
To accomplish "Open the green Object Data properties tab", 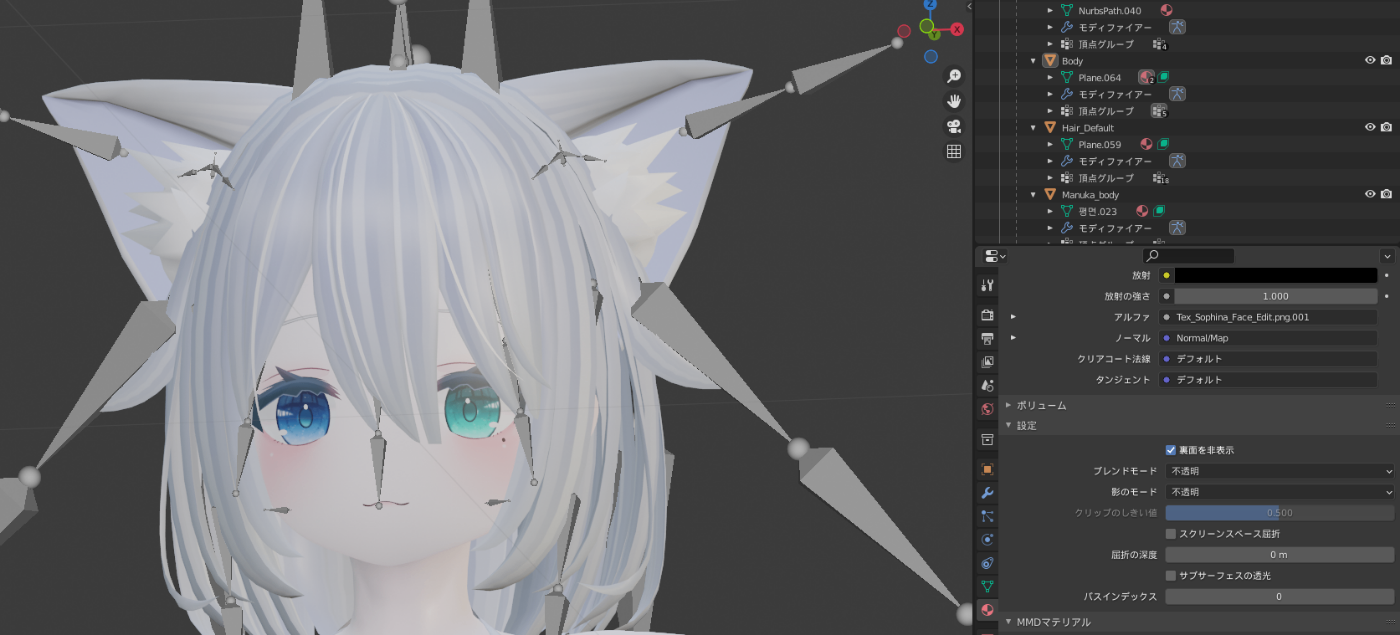I will 987,586.
